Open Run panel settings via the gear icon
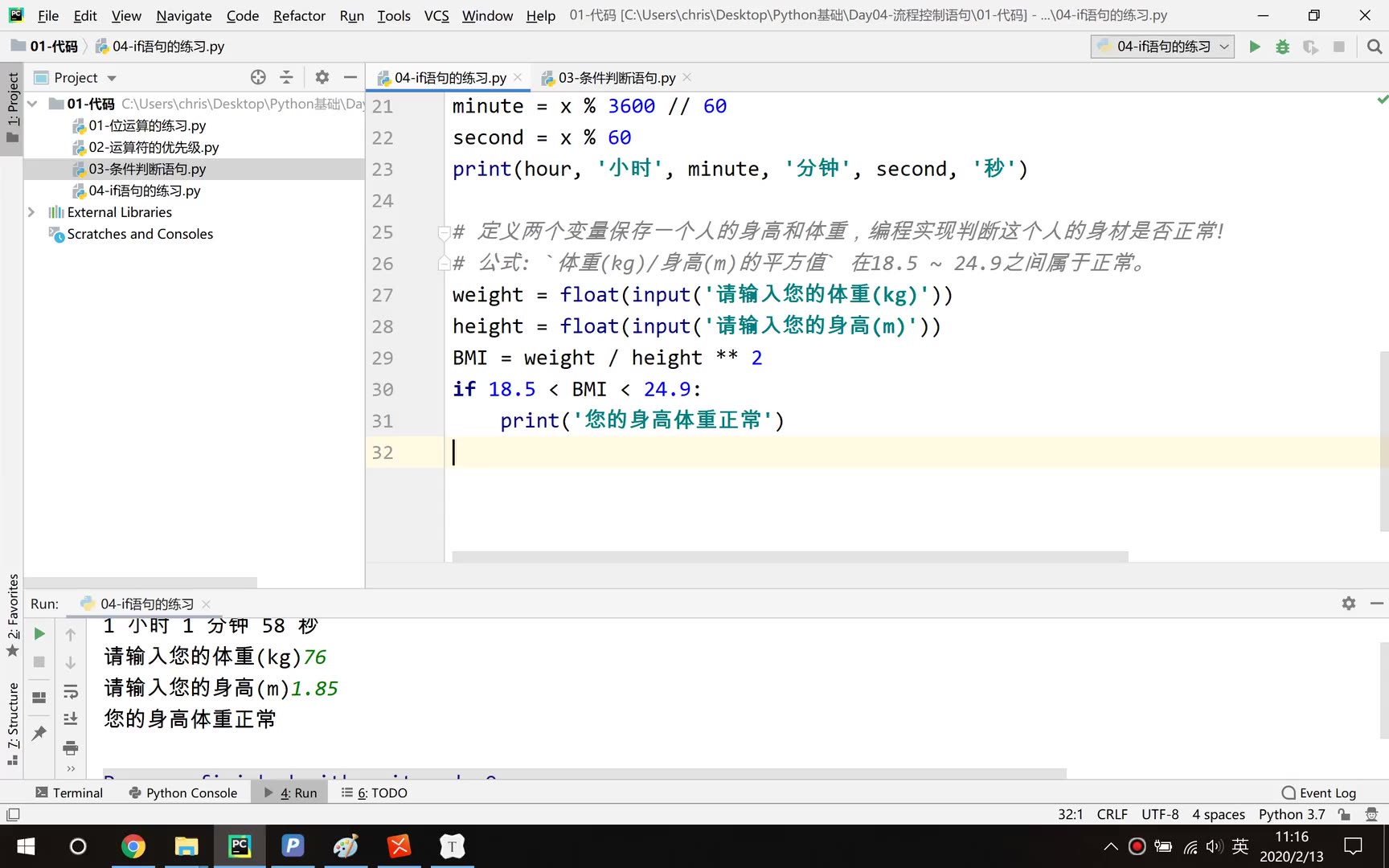Image resolution: width=1389 pixels, height=868 pixels. (1349, 604)
